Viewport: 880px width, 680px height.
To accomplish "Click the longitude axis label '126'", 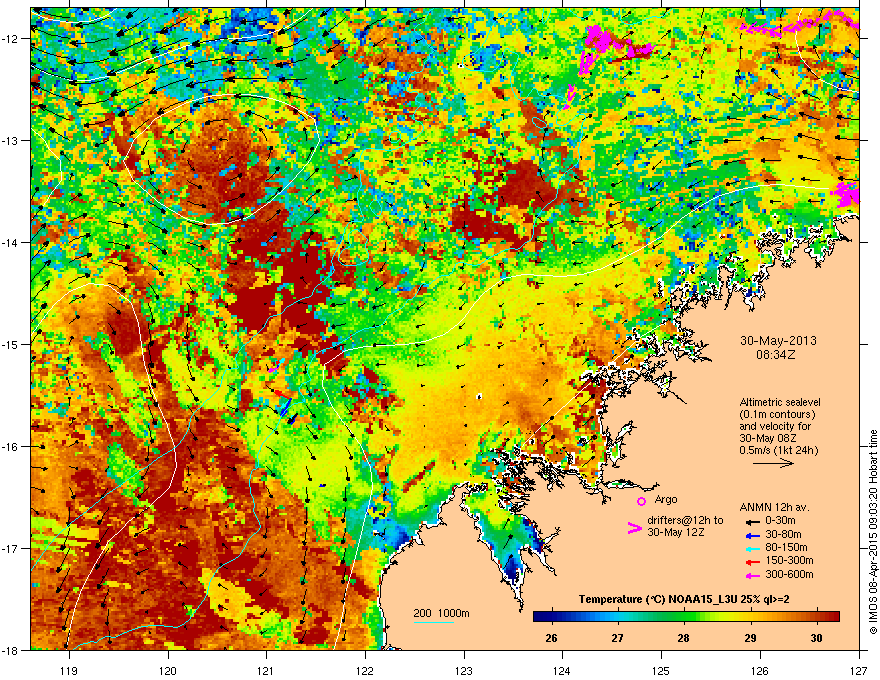I will coord(760,670).
